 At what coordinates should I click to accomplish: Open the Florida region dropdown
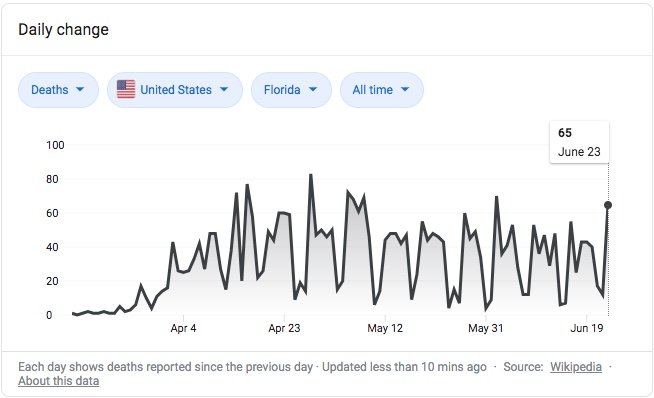(291, 90)
